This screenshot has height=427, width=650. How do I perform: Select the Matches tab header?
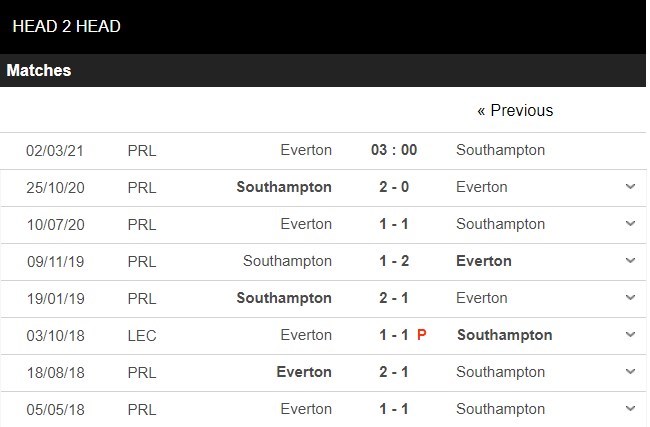pyautogui.click(x=39, y=71)
